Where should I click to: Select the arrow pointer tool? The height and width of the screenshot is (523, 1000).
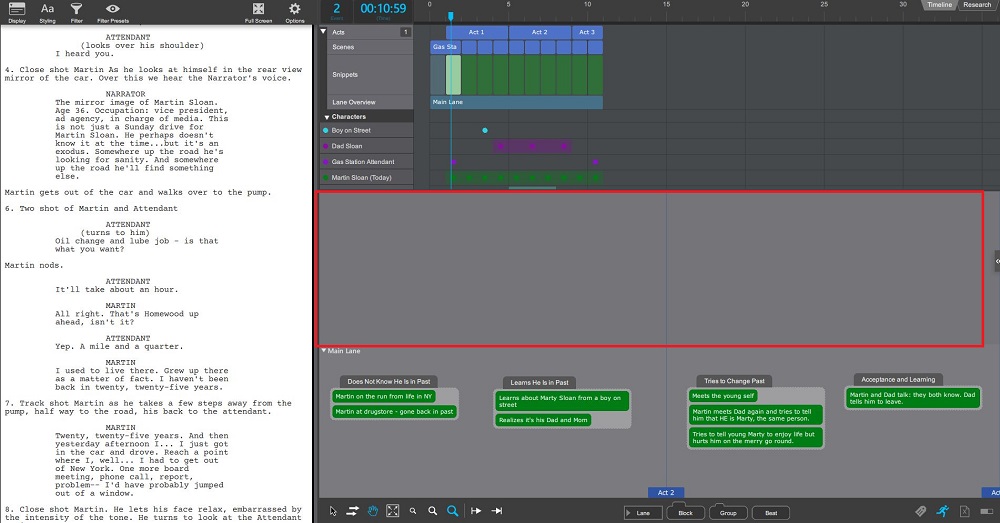pos(333,511)
